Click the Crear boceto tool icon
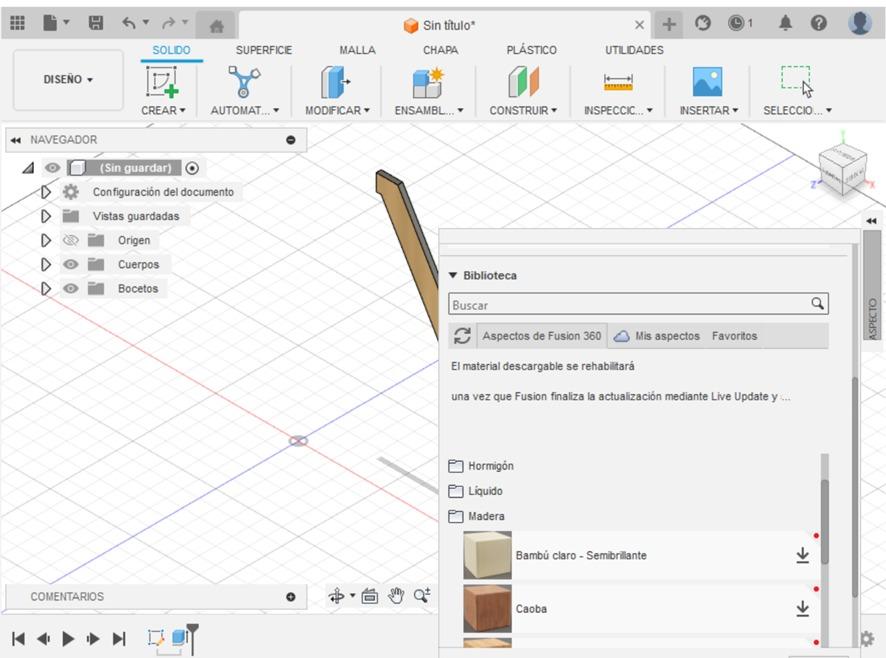Image resolution: width=886 pixels, height=658 pixels. pos(163,83)
